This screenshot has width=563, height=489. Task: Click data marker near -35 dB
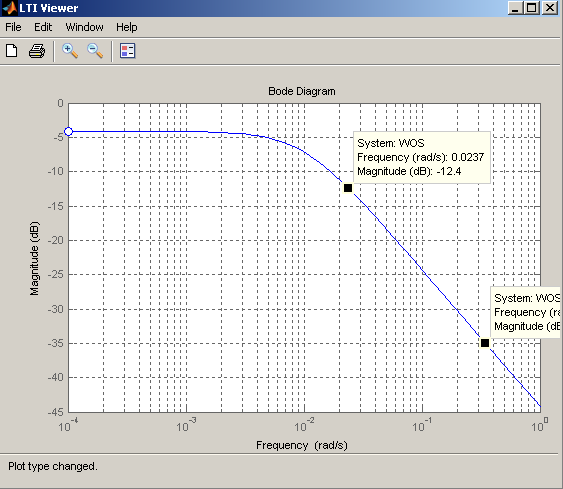click(x=485, y=343)
